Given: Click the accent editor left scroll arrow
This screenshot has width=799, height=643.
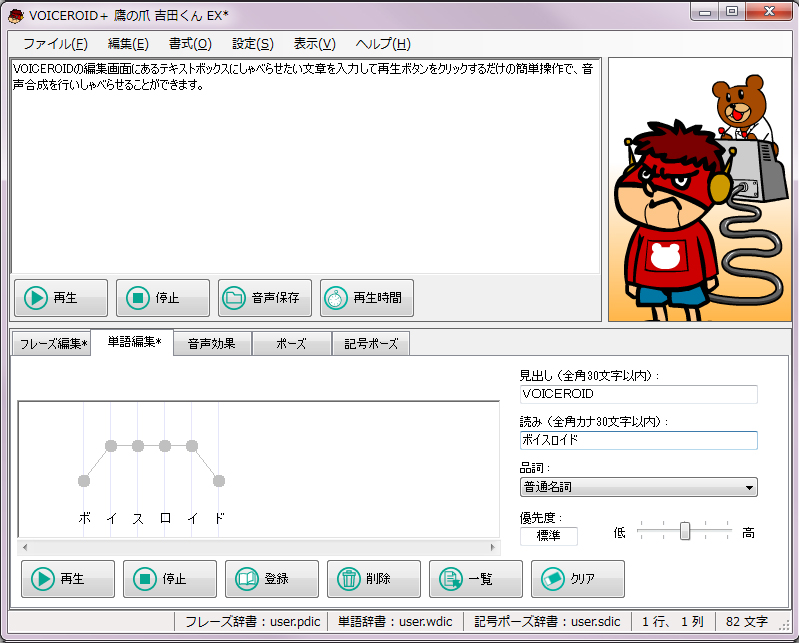Looking at the screenshot, I should pos(25,548).
